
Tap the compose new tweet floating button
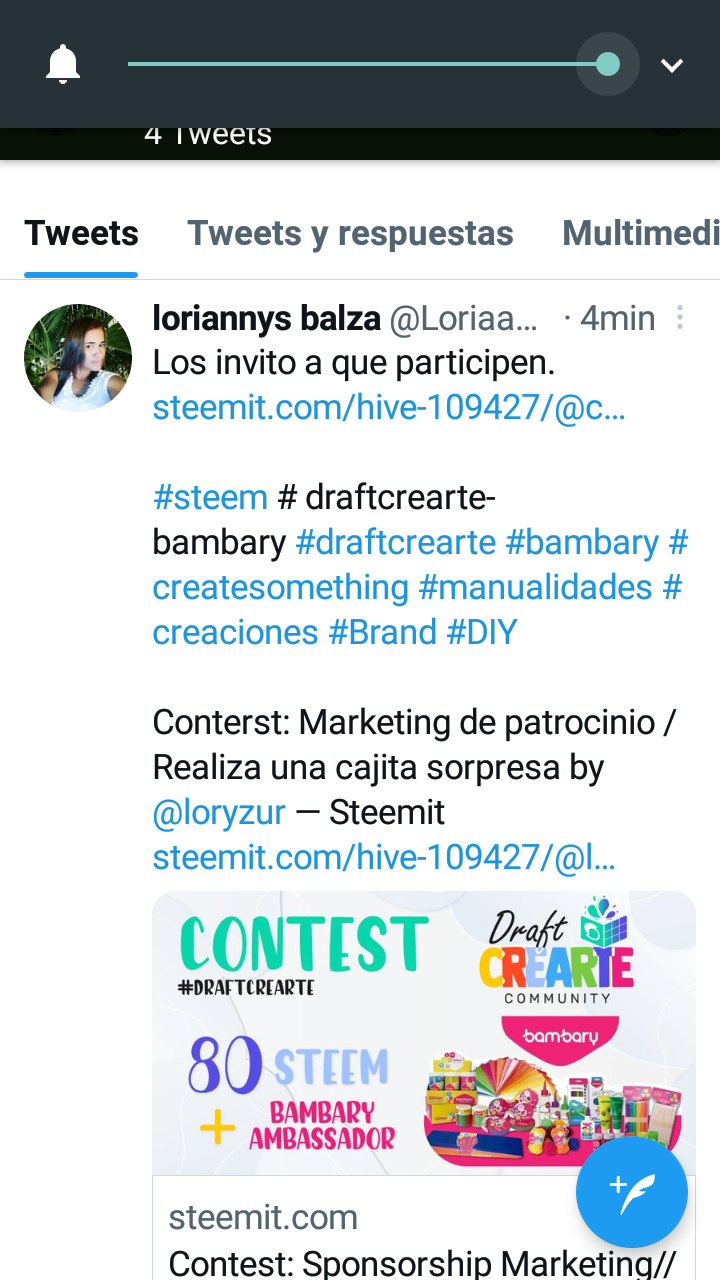(x=632, y=1192)
